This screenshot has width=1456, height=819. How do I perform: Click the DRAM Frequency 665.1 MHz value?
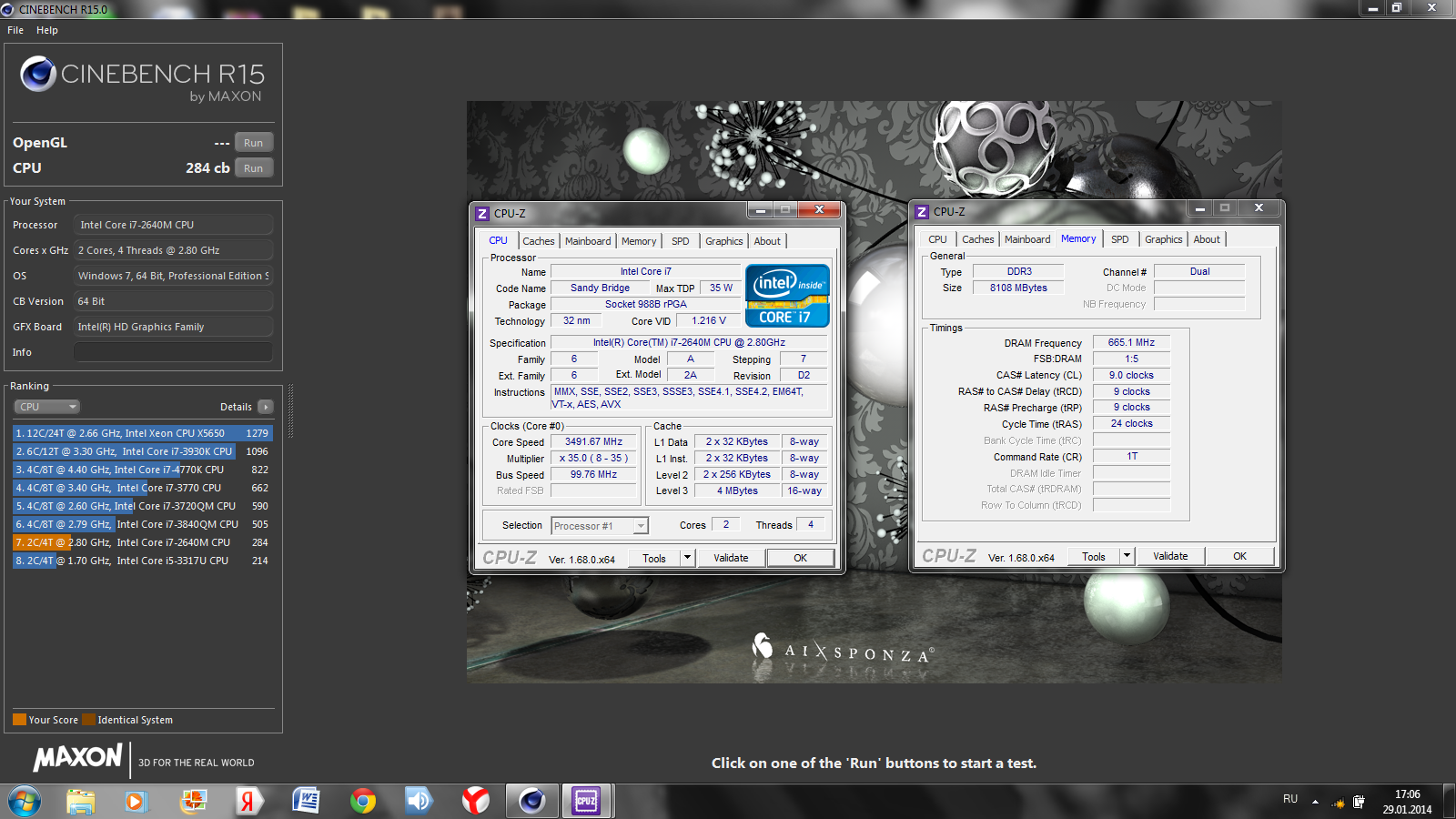[1131, 343]
